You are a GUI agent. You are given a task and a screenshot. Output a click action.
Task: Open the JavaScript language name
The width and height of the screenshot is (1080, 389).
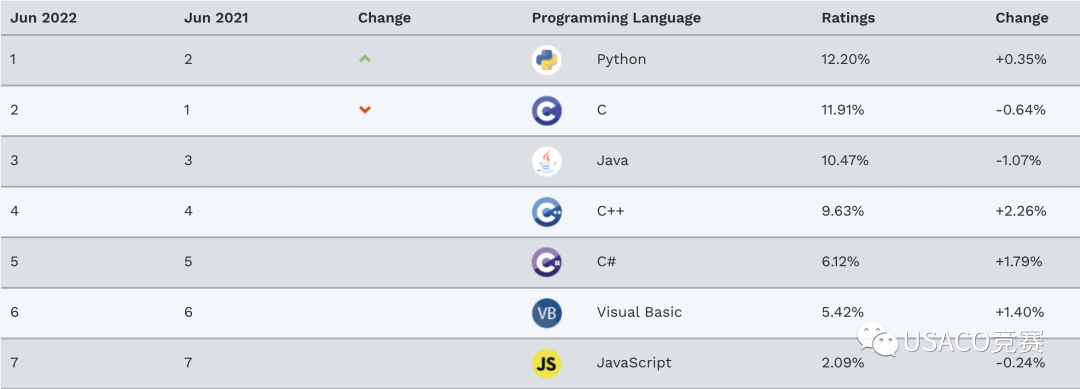click(634, 363)
